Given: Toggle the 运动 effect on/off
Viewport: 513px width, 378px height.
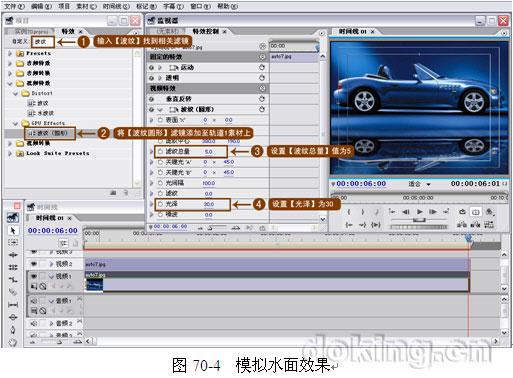Looking at the screenshot, I should click(x=152, y=68).
